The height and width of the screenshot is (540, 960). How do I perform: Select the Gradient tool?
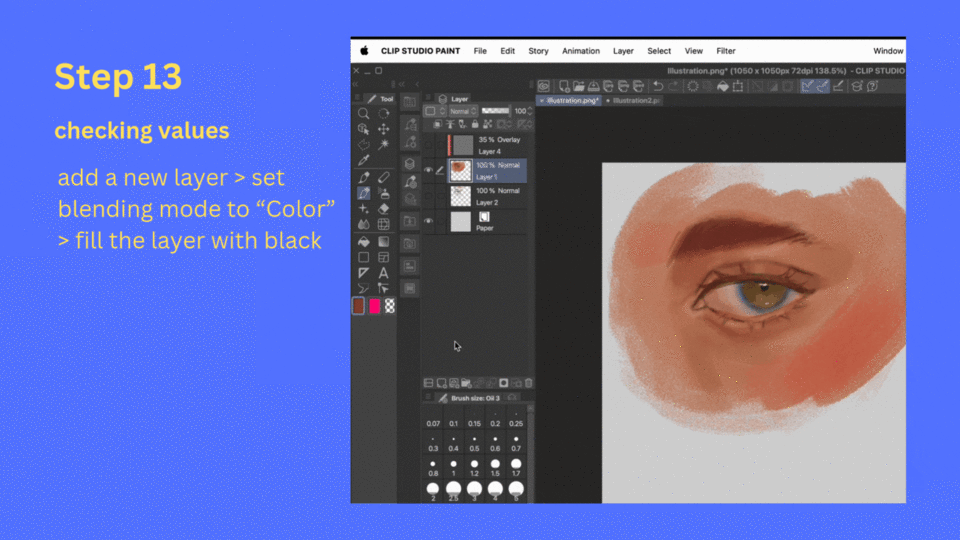tap(384, 242)
